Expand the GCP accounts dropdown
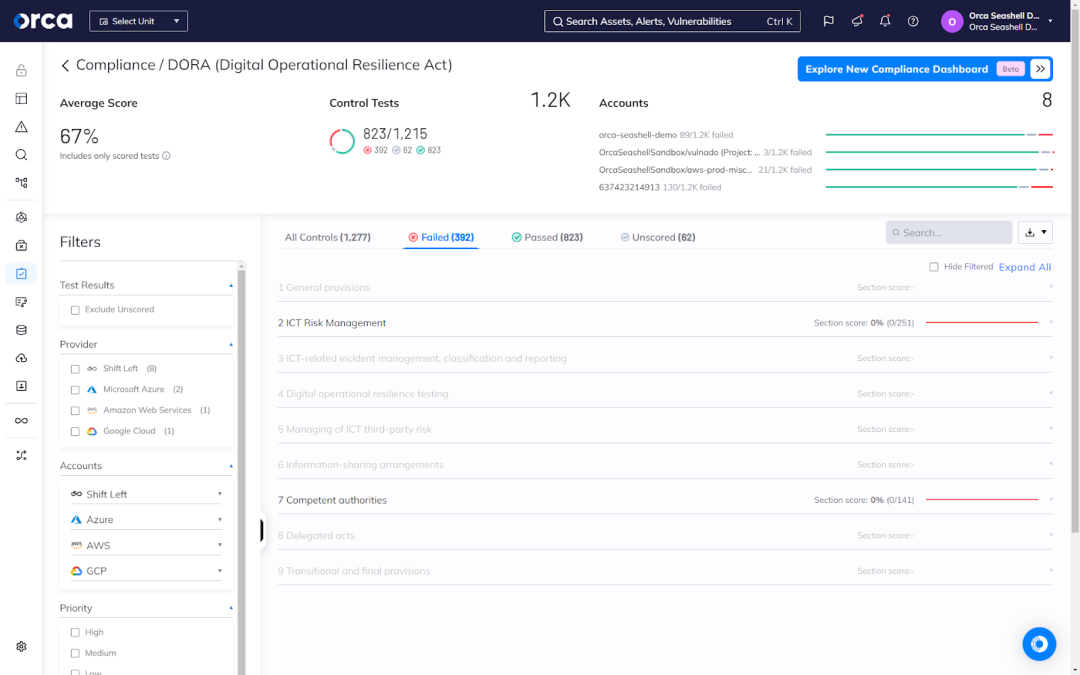Viewport: 1080px width, 675px height. coord(146,570)
